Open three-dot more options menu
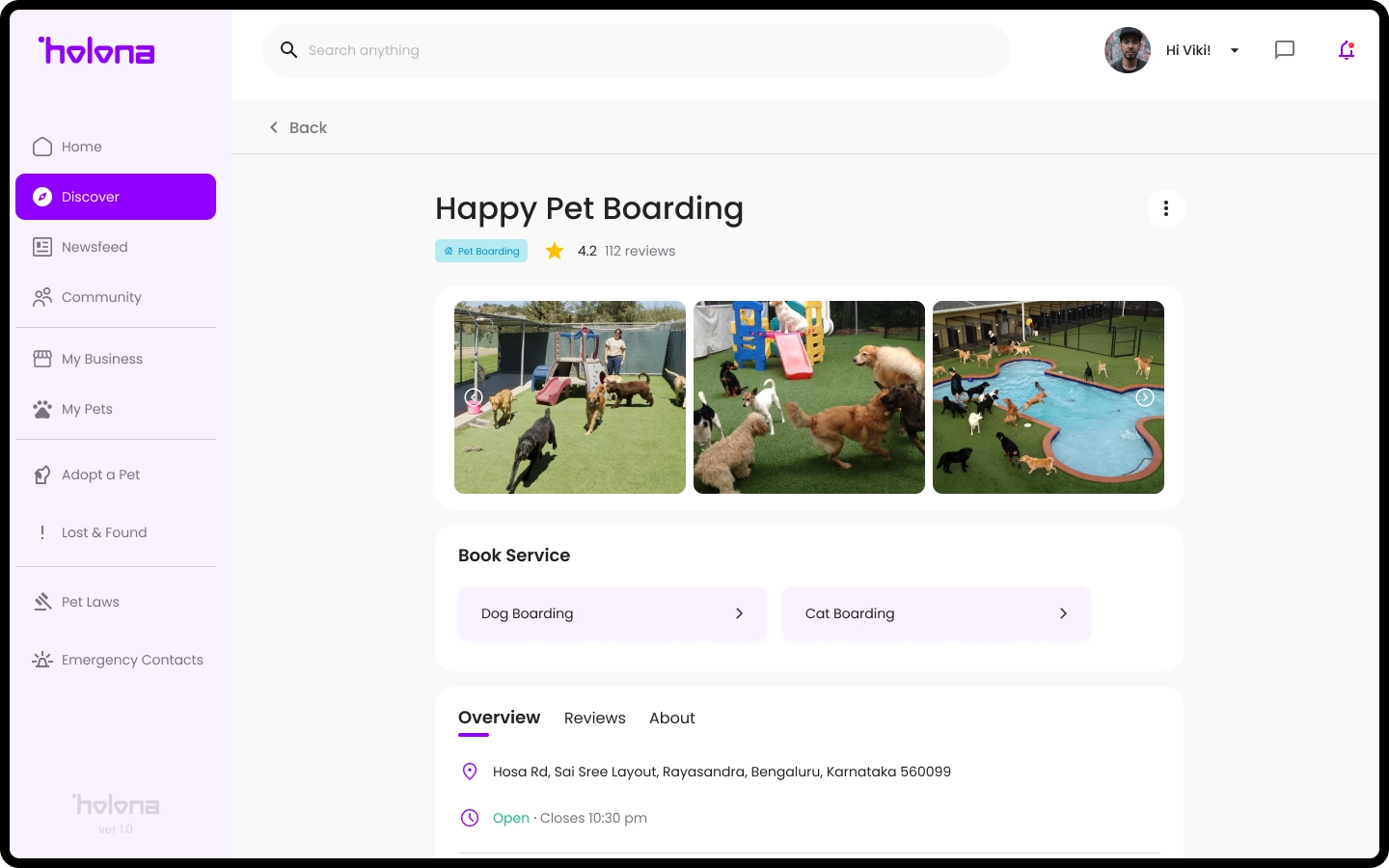Screen dimensions: 1389x868 1166,208
